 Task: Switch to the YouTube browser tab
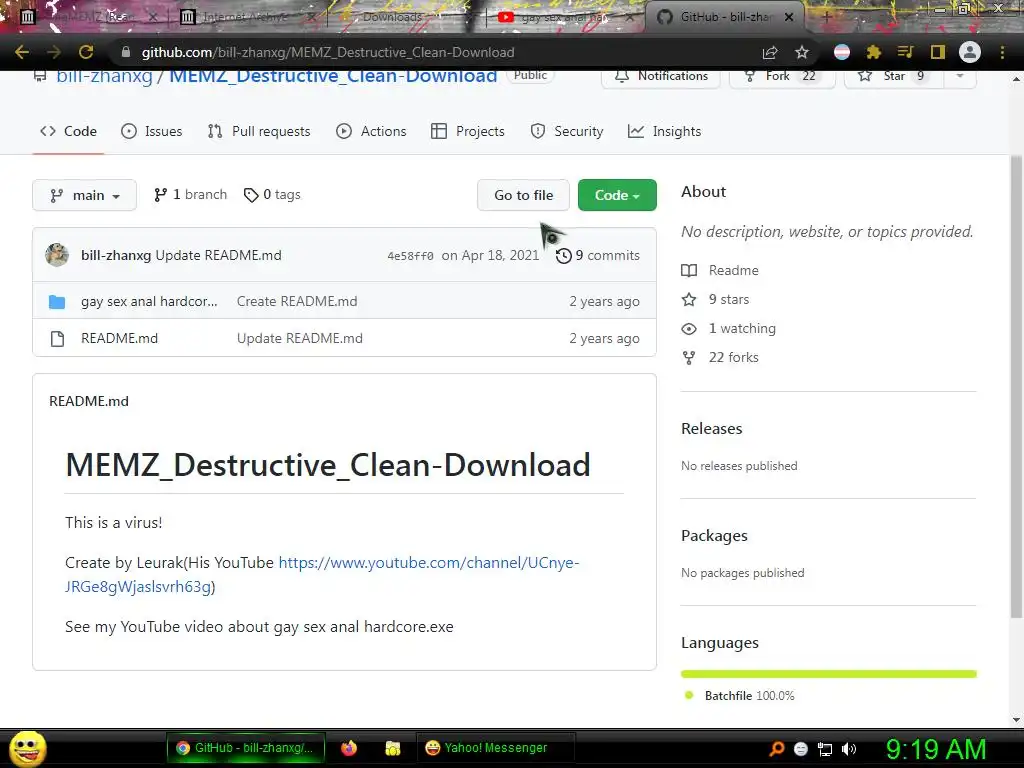(566, 17)
